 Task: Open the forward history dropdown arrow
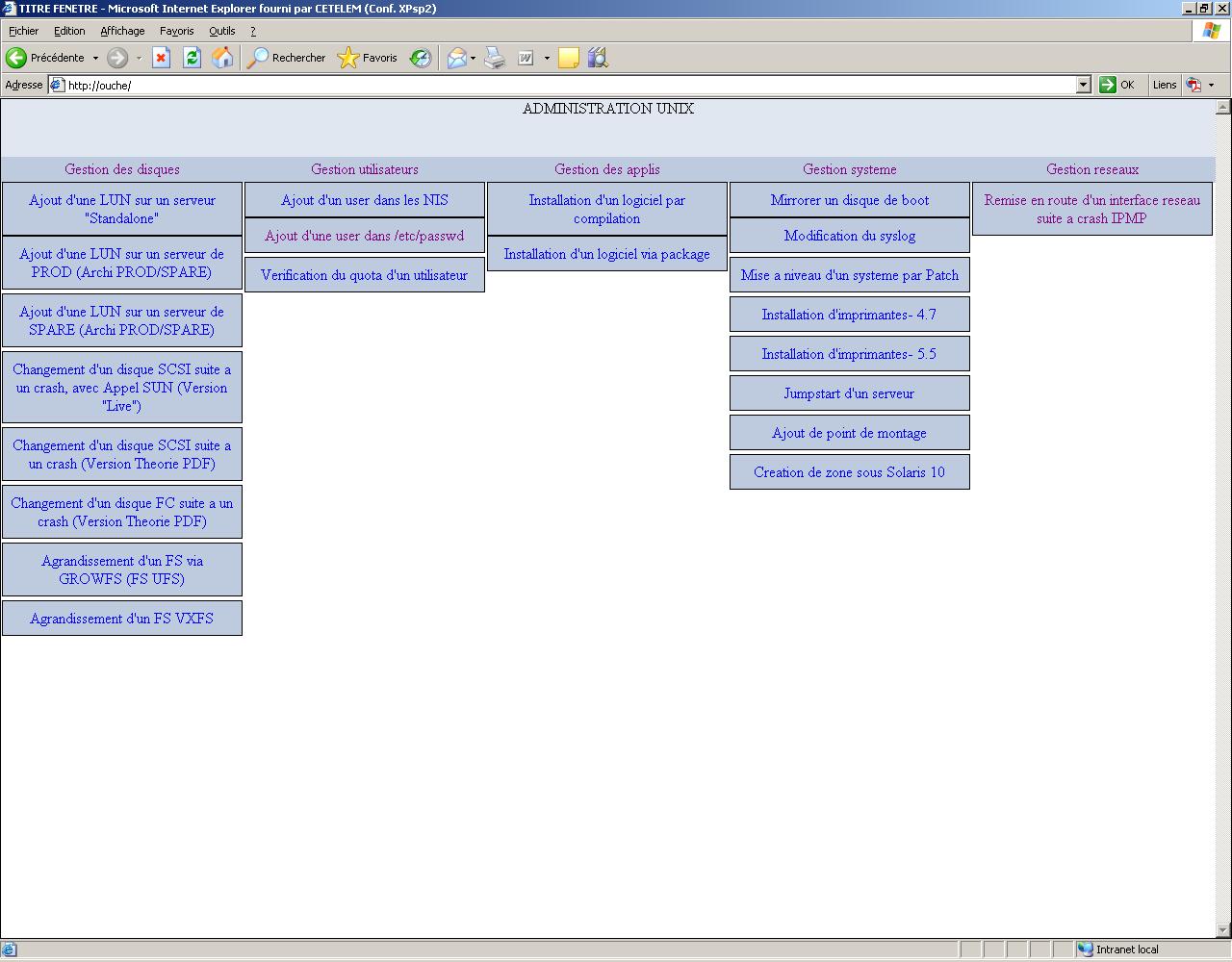click(x=139, y=58)
